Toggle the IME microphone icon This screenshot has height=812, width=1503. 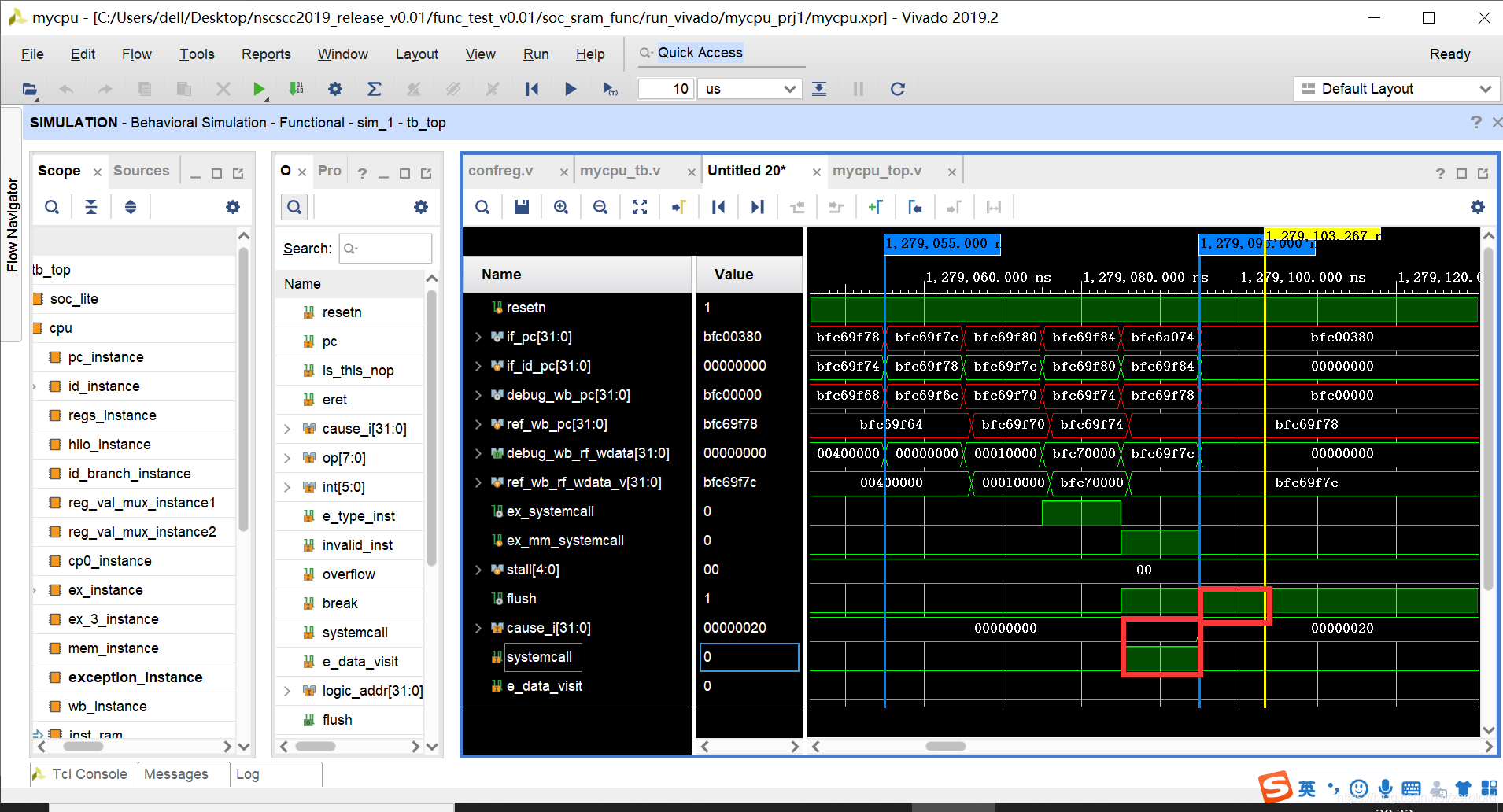point(1385,788)
